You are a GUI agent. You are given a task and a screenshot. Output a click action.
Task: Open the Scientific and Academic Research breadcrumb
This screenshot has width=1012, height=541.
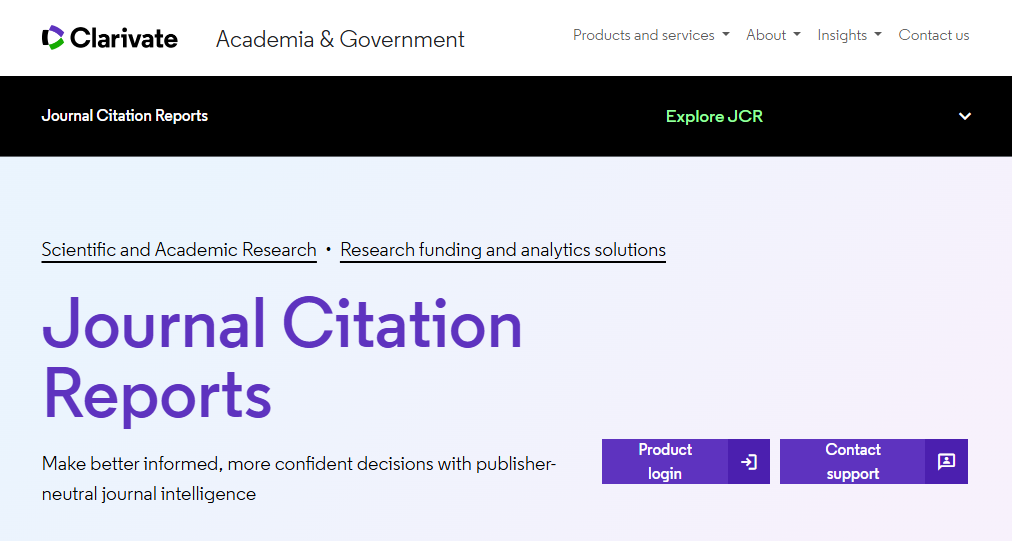point(179,250)
